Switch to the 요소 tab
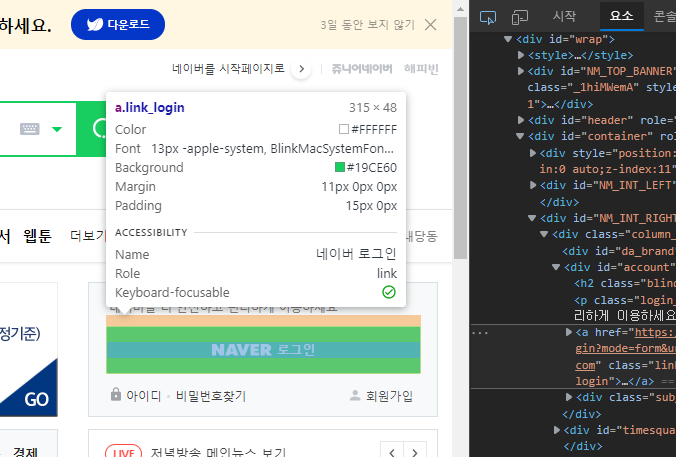Image resolution: width=676 pixels, height=457 pixels. pyautogui.click(x=621, y=16)
